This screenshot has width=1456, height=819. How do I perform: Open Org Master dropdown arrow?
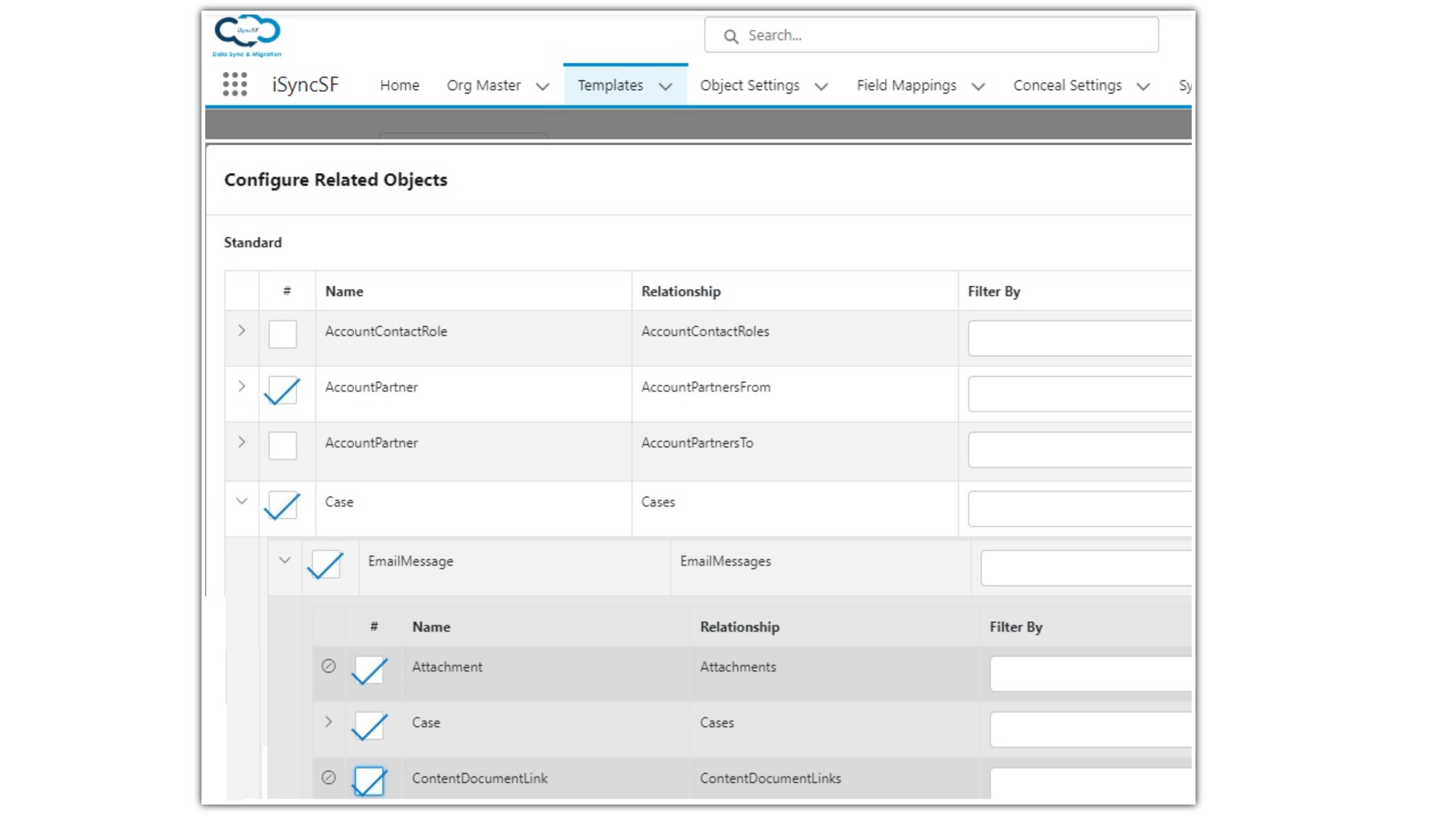tap(543, 86)
